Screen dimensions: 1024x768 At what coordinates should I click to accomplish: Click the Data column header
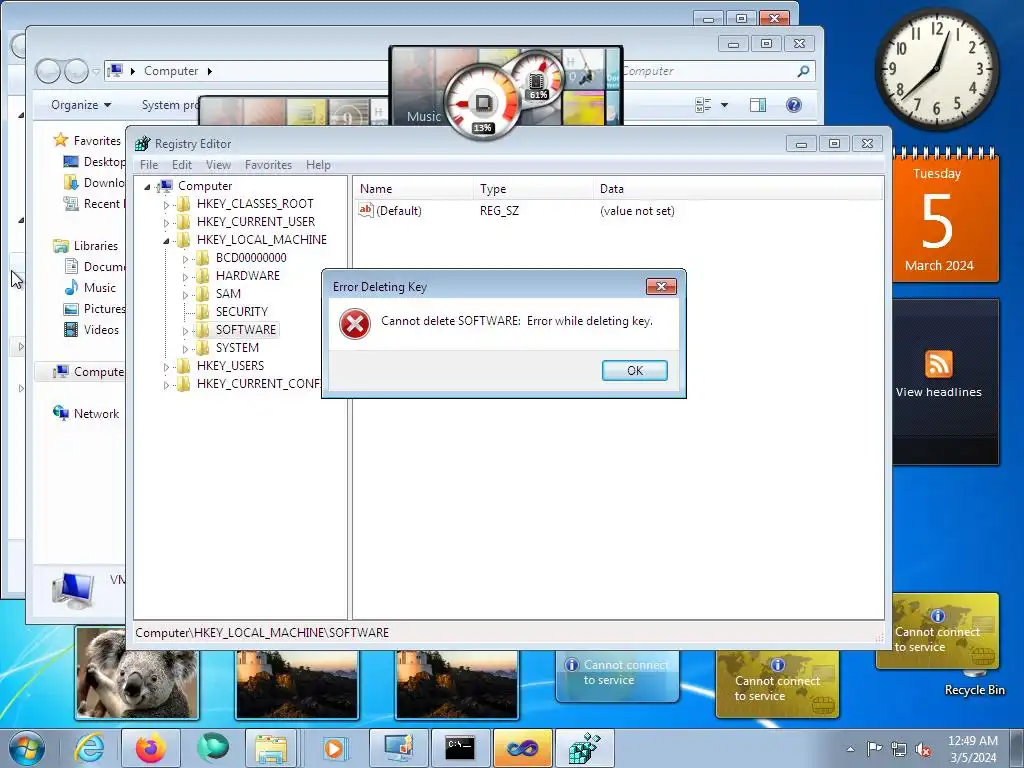coord(738,189)
